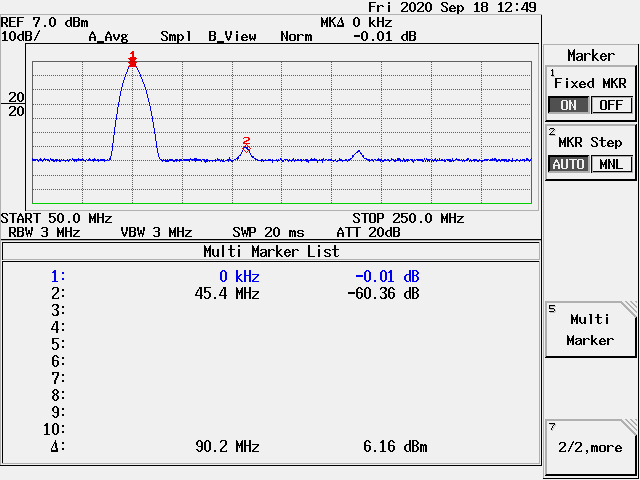
Task: Go to the 2/2,more softkey page
Action: tap(590, 448)
